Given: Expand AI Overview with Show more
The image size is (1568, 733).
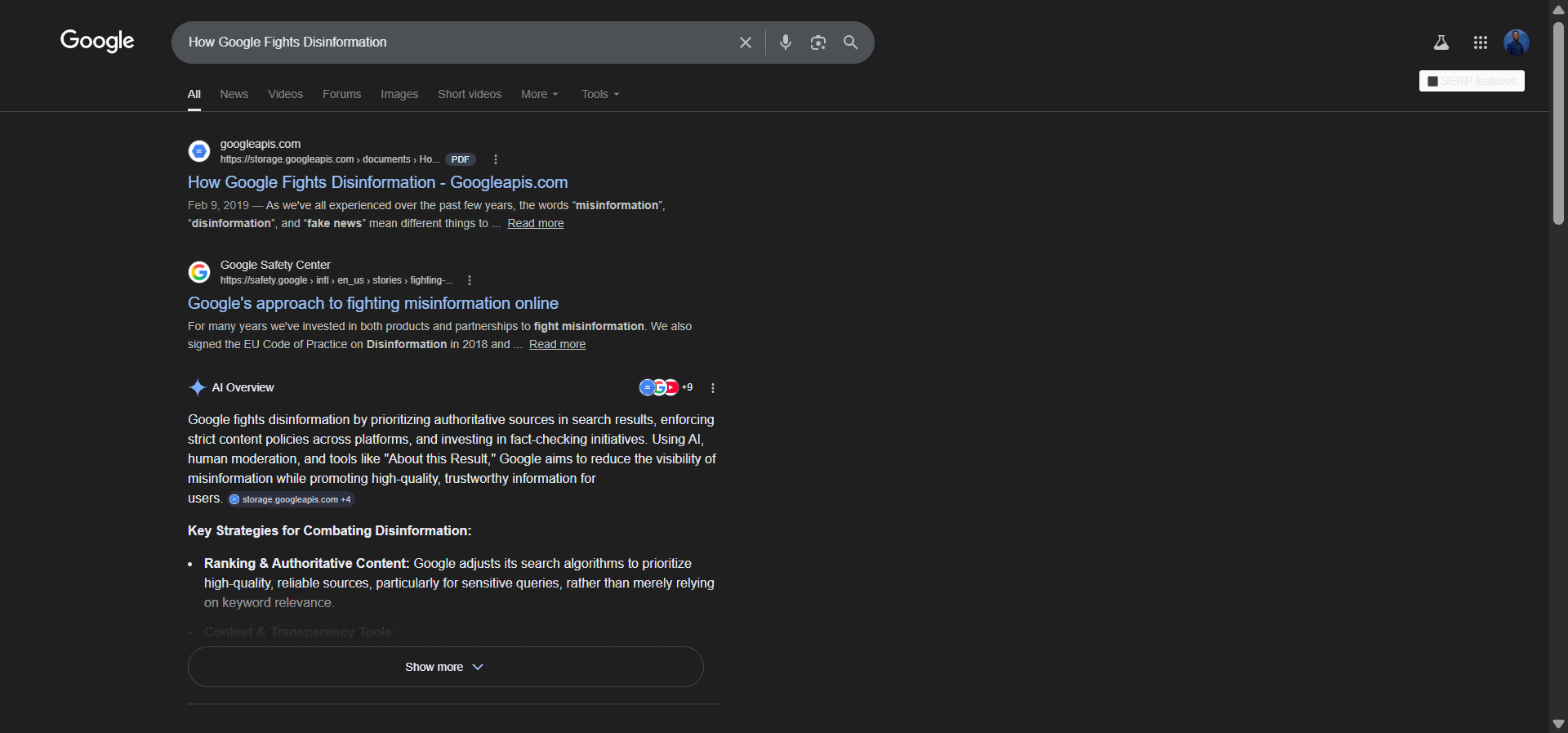Looking at the screenshot, I should pos(446,667).
